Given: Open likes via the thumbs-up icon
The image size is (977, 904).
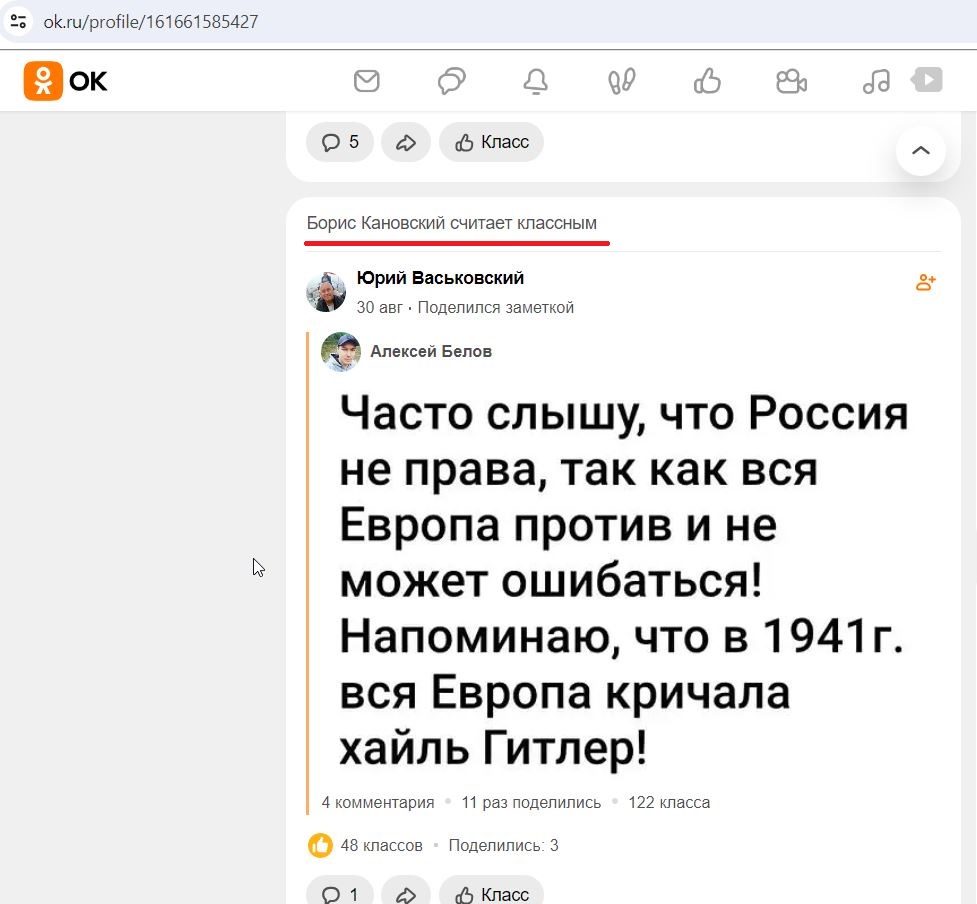Looking at the screenshot, I should coord(706,81).
